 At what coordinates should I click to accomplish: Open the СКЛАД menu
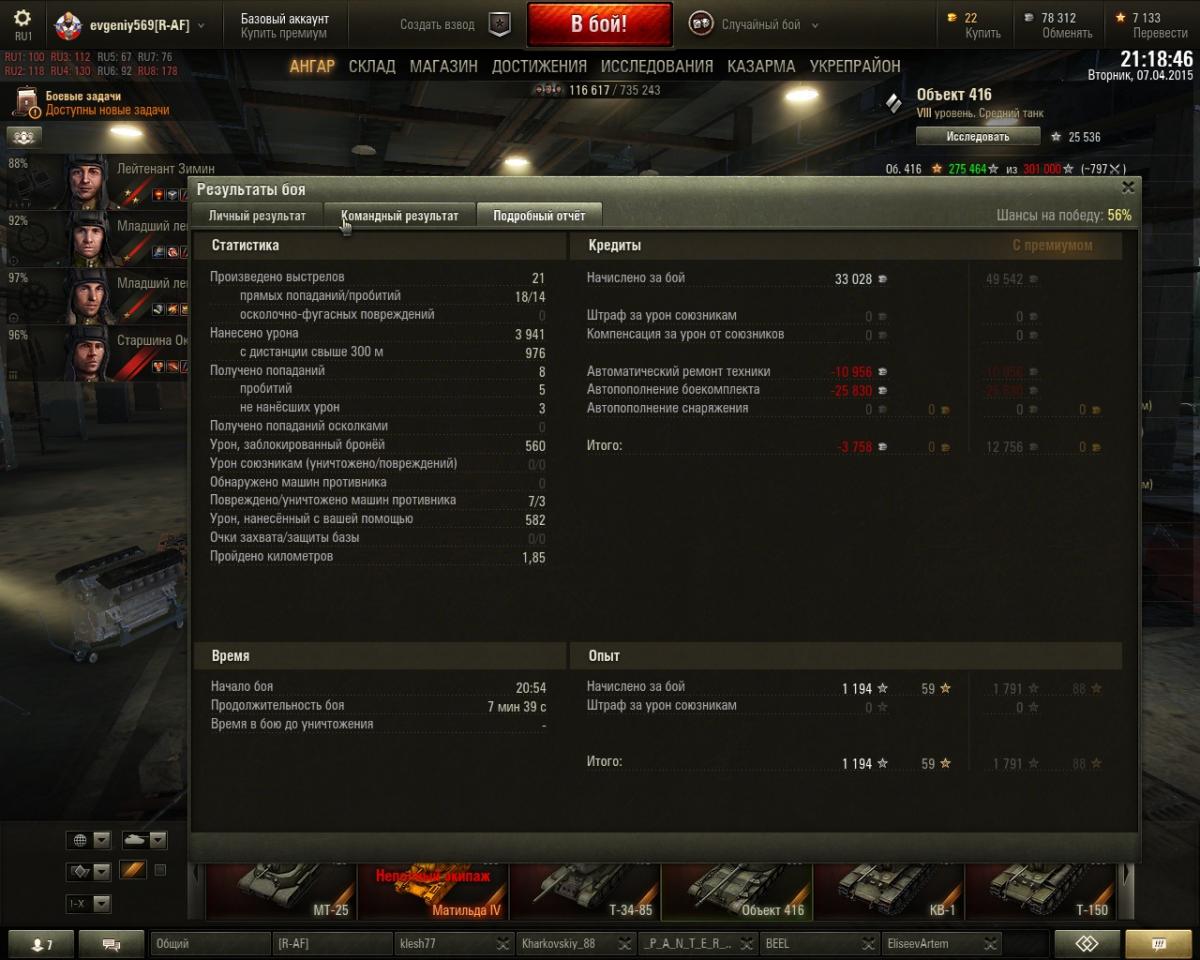point(372,66)
